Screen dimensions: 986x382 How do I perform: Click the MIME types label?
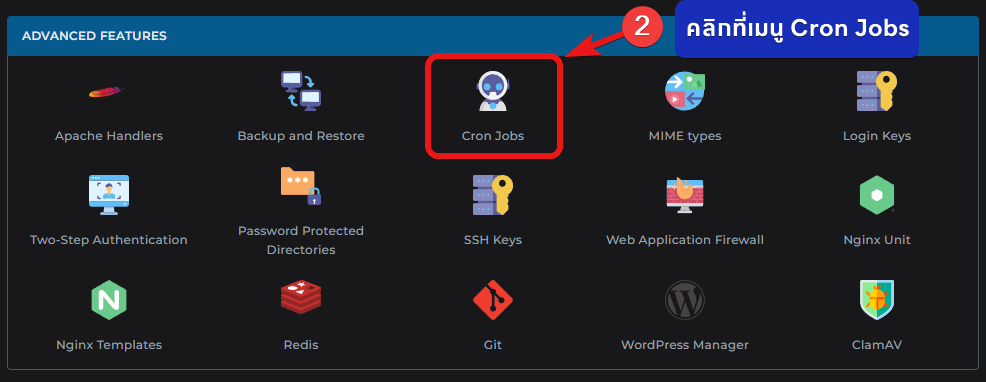coord(685,136)
